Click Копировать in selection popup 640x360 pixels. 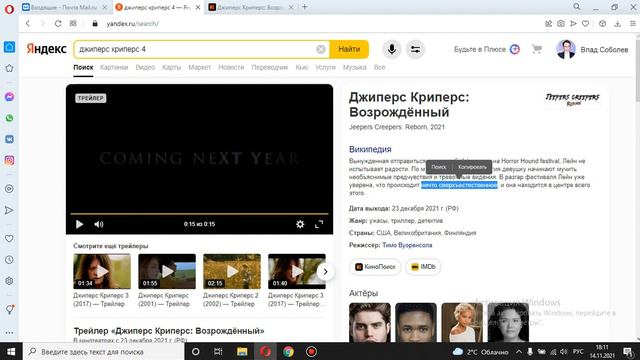pyautogui.click(x=472, y=167)
